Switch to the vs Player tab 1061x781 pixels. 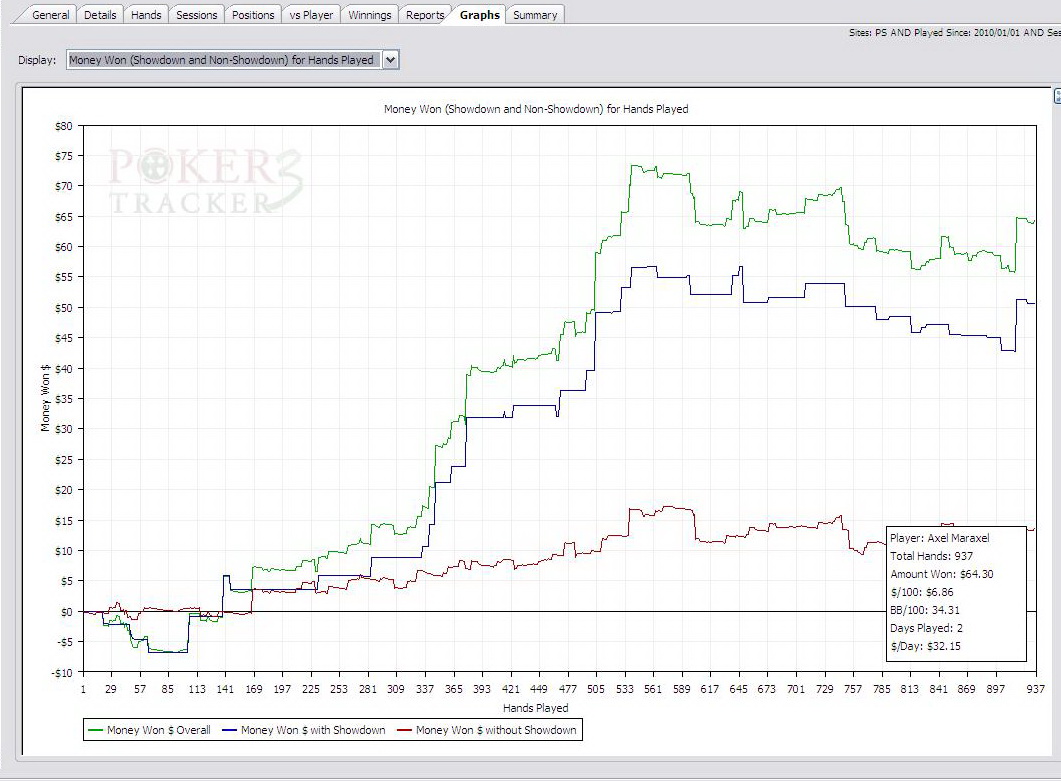click(x=311, y=15)
